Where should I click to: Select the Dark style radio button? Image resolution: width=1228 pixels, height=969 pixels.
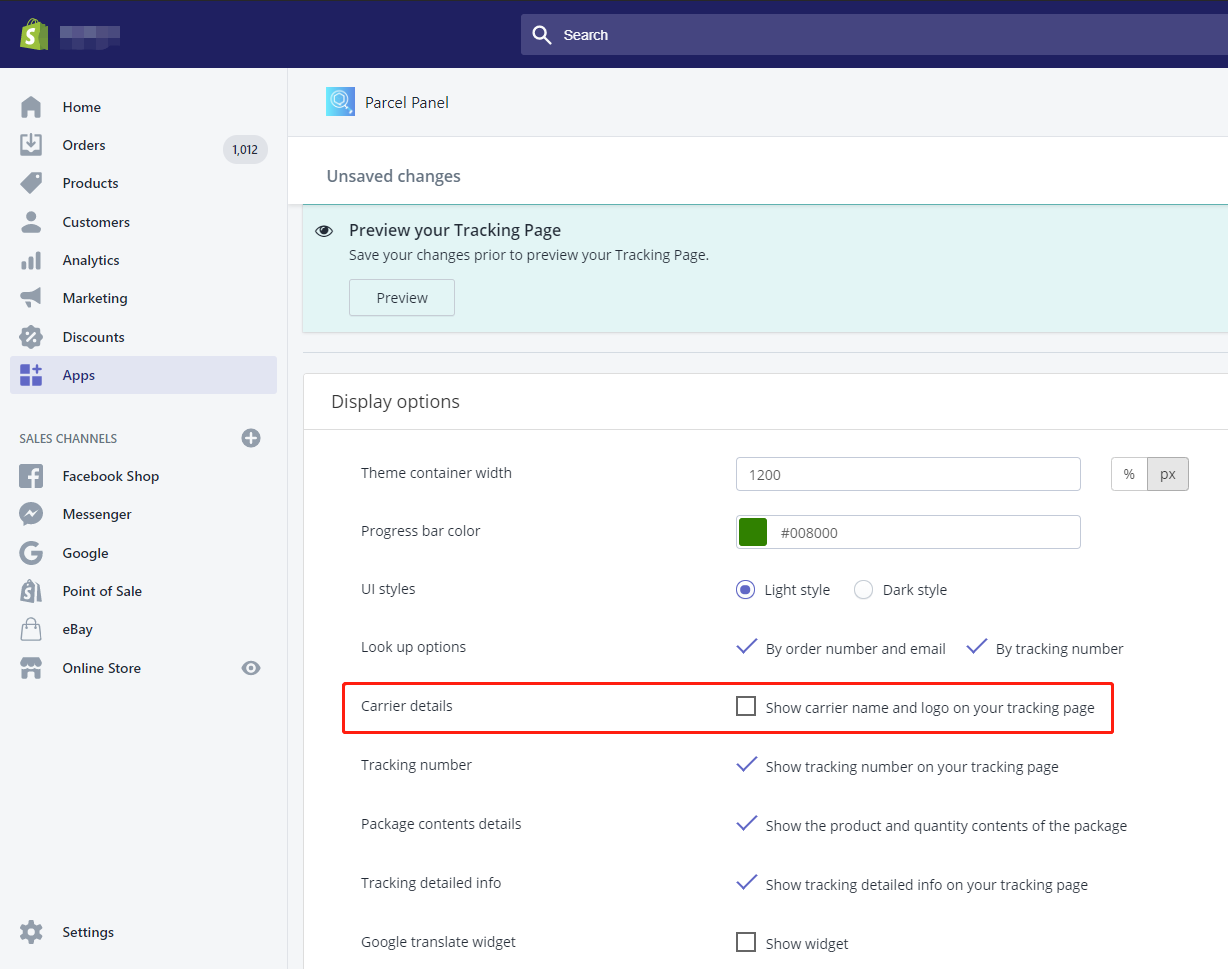864,590
